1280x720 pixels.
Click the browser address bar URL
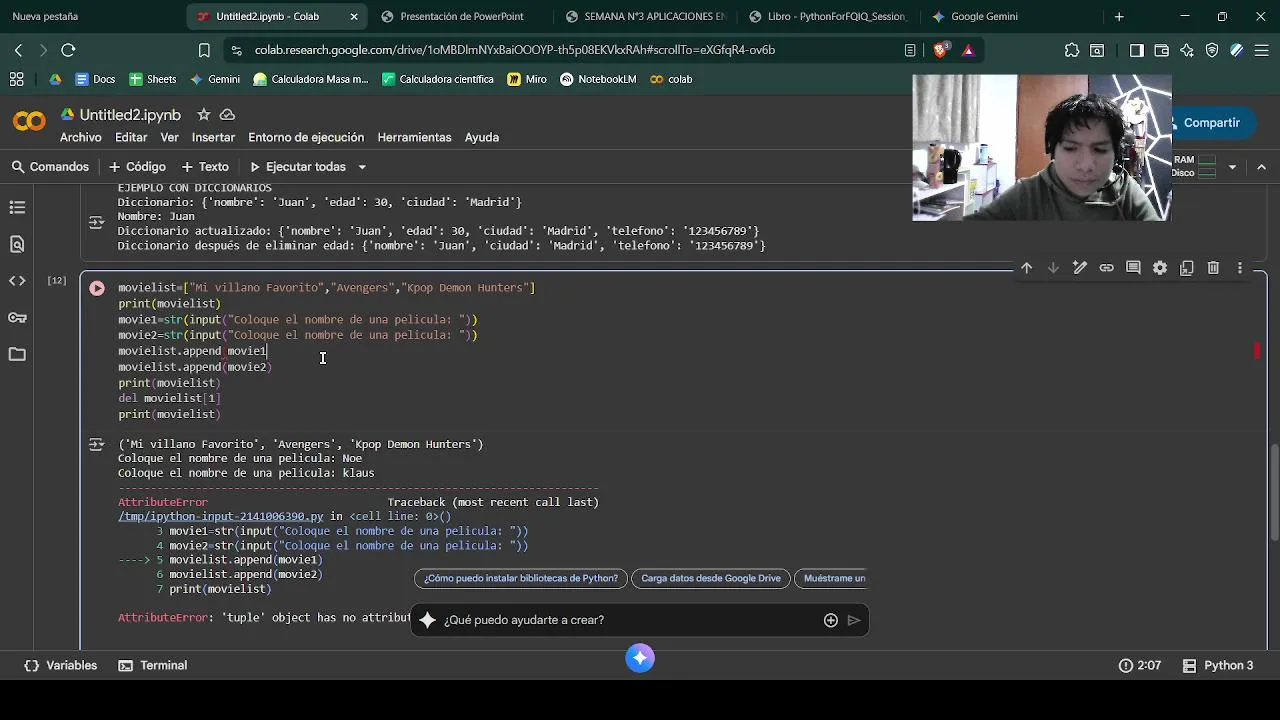coord(514,50)
